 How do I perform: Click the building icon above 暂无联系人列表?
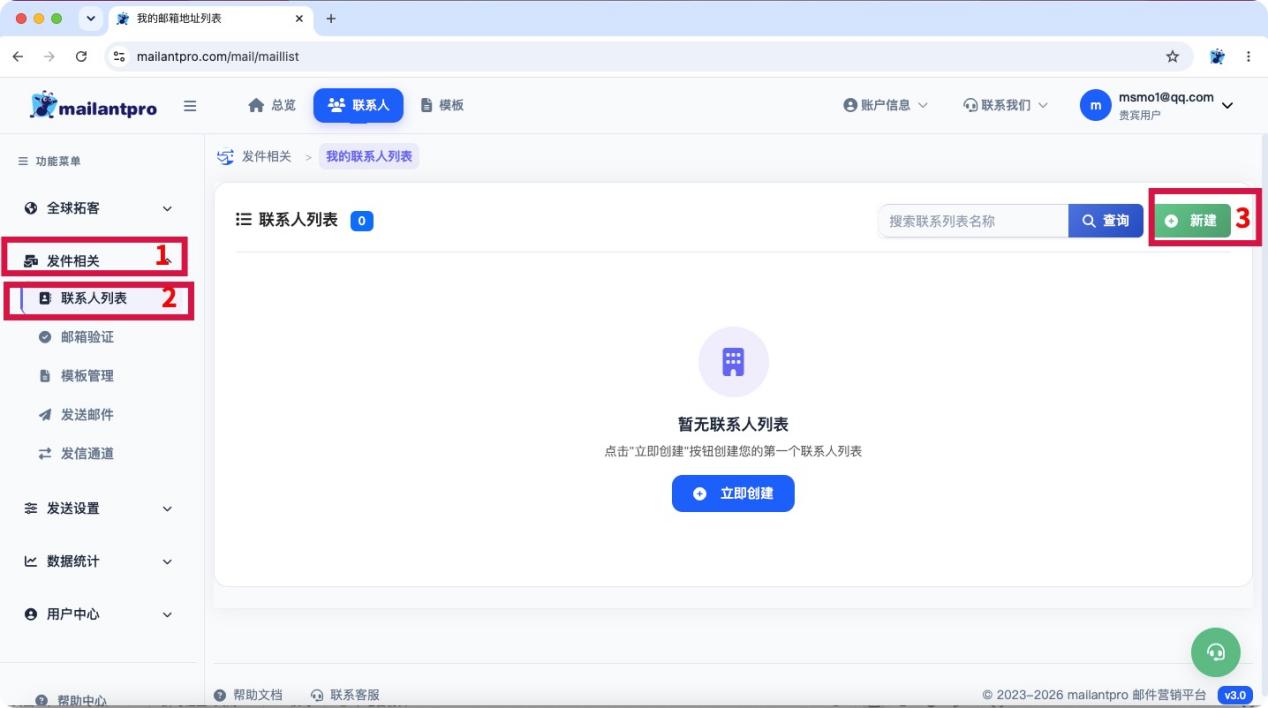[x=733, y=362]
